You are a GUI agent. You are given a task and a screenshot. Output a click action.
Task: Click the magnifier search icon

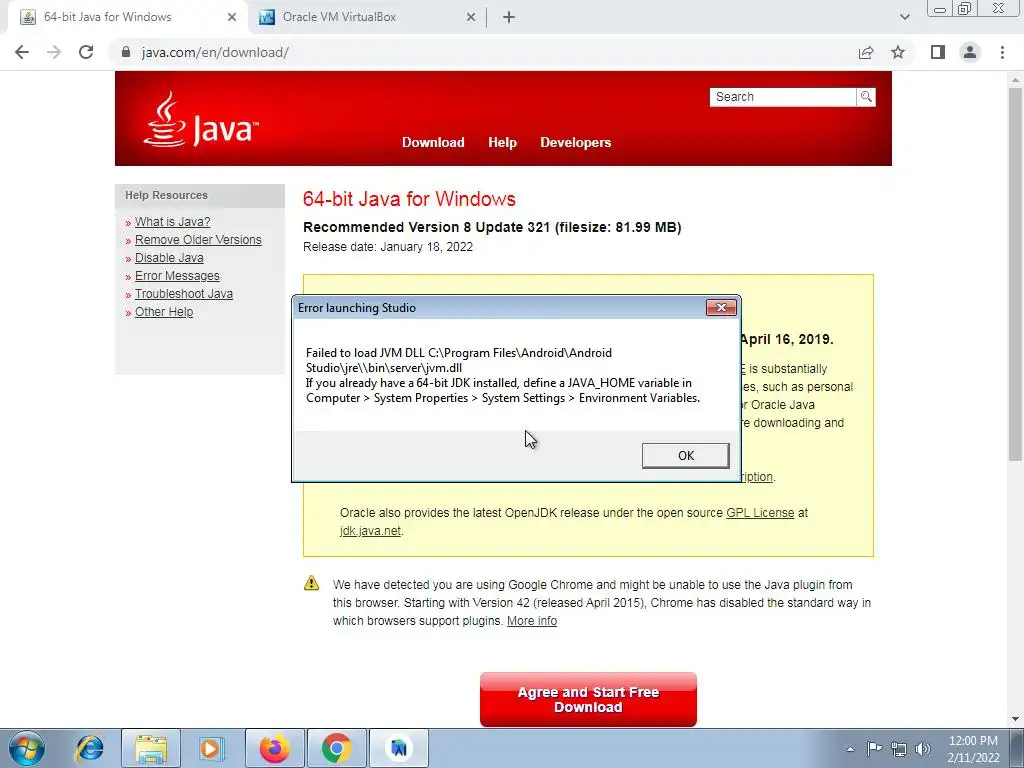866,97
